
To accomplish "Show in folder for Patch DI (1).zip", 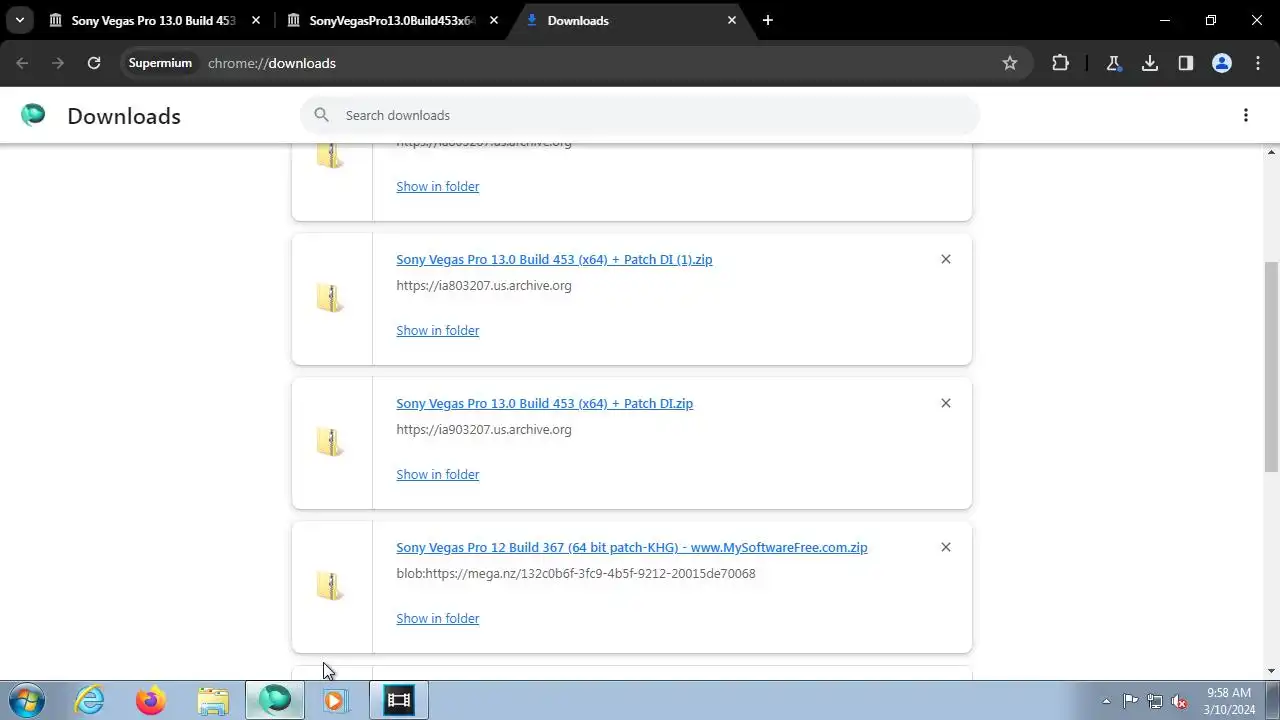I will (x=438, y=330).
